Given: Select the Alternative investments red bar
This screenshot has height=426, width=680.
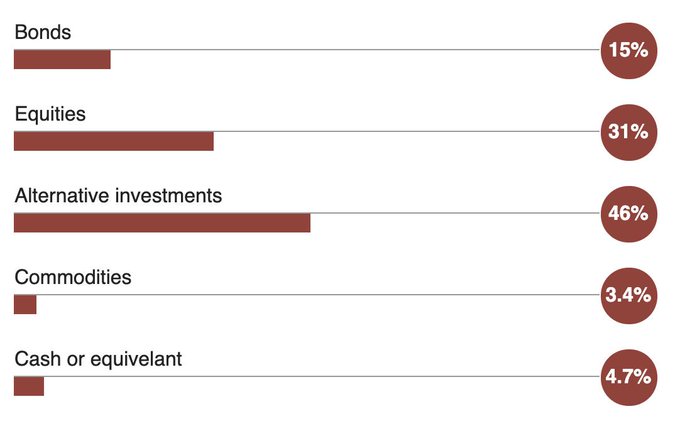Looking at the screenshot, I should [x=161, y=223].
